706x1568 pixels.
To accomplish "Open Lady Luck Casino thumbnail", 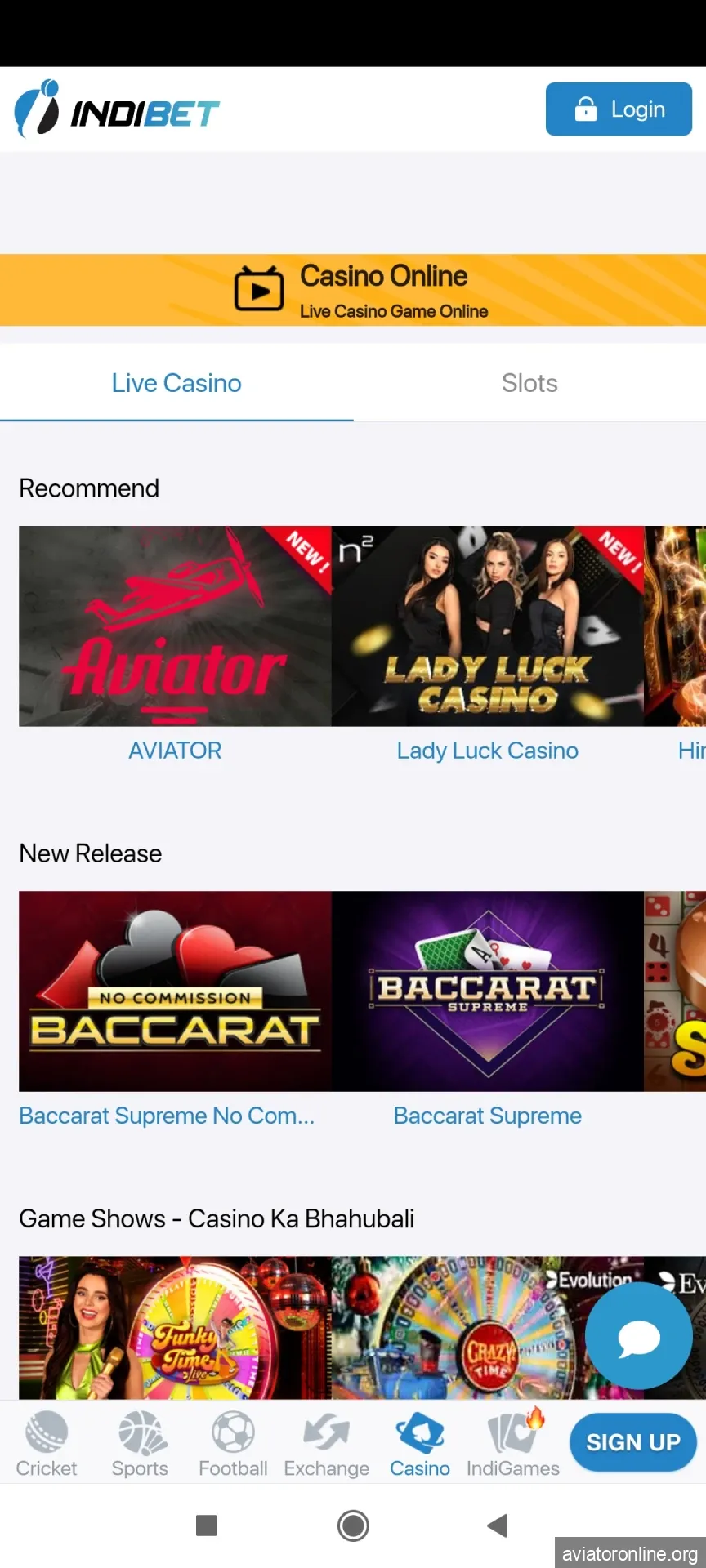I will (x=488, y=626).
